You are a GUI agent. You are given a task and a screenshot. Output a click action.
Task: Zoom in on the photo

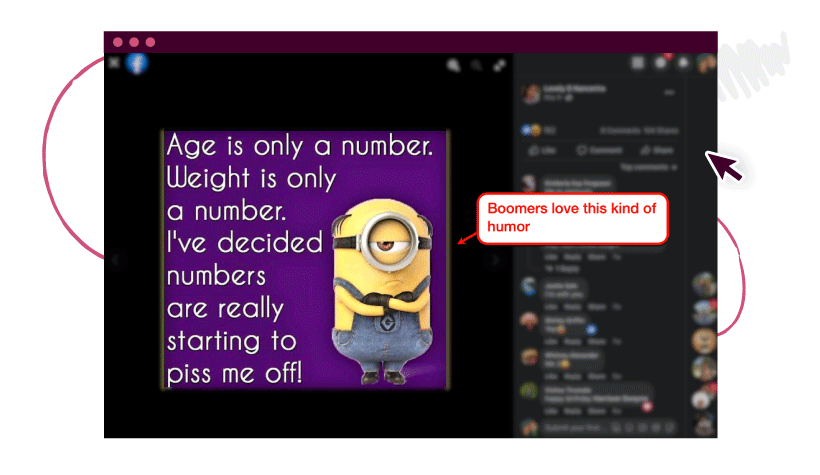pos(453,65)
